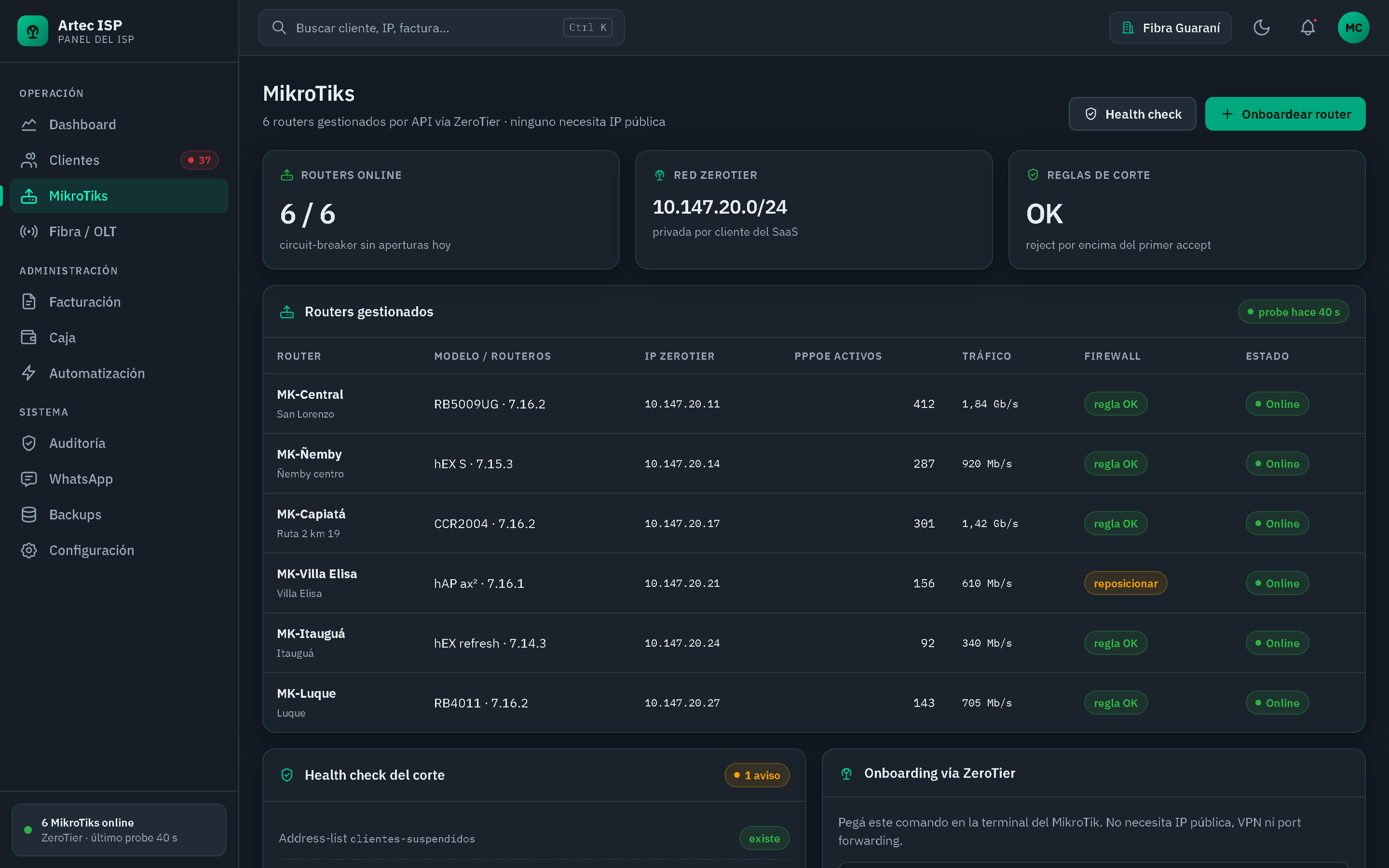
Task: Open Backups in the sidebar
Action: tap(120, 515)
